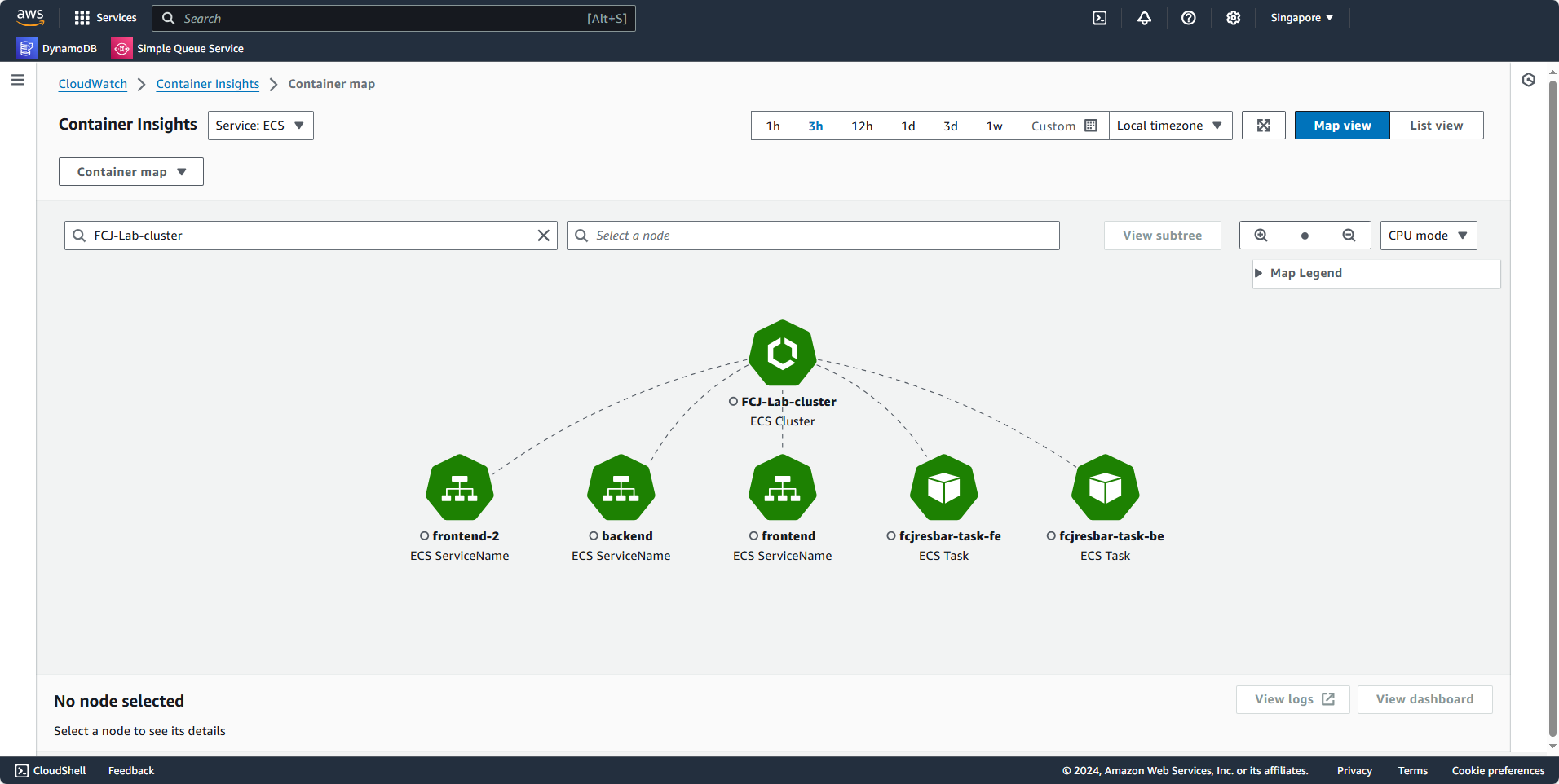
Task: Open the Privacy link
Action: tap(1354, 770)
